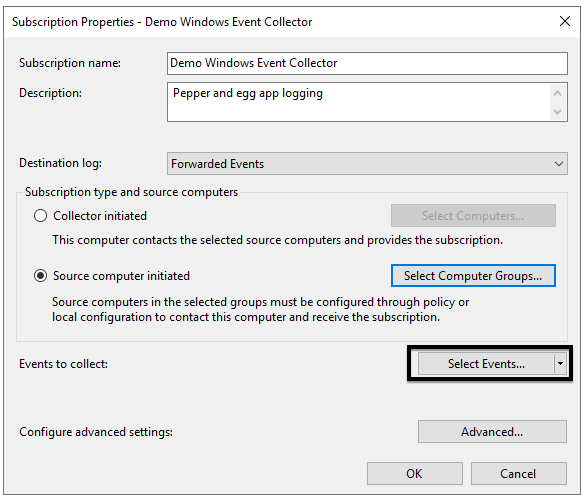Image resolution: width=584 pixels, height=495 pixels.
Task: Select the Collector initiated radio button
Action: pyautogui.click(x=40, y=216)
